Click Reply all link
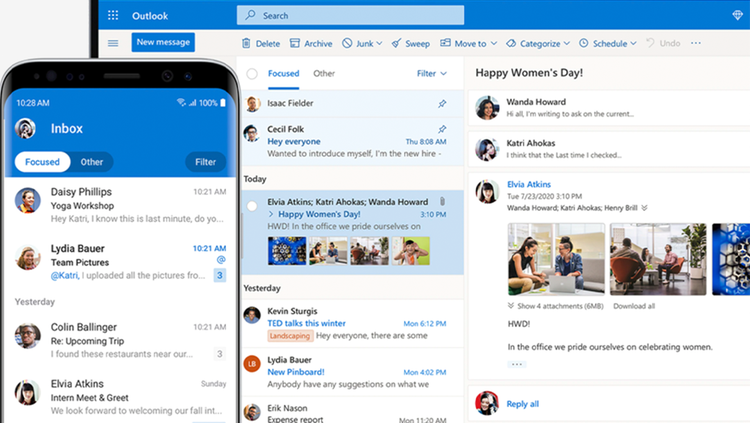Viewport: 750px width, 423px height. pyautogui.click(x=522, y=404)
